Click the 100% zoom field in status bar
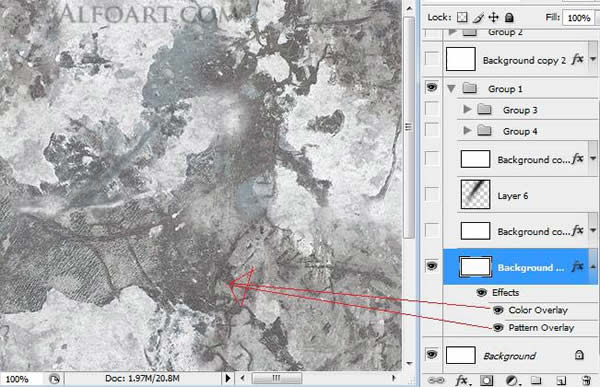600x387 pixels. [x=19, y=379]
